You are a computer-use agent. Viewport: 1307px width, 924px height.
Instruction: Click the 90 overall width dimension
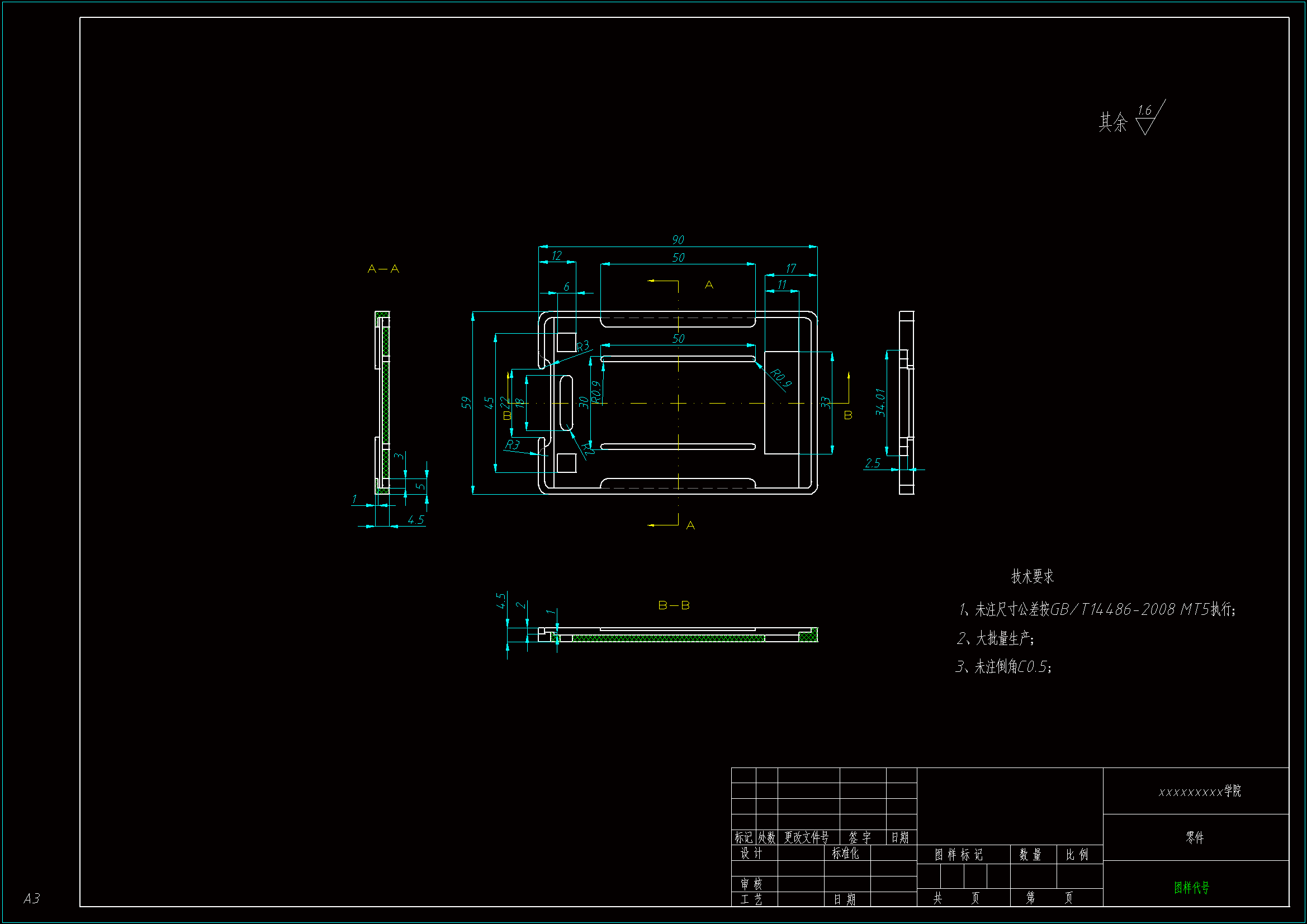point(678,240)
